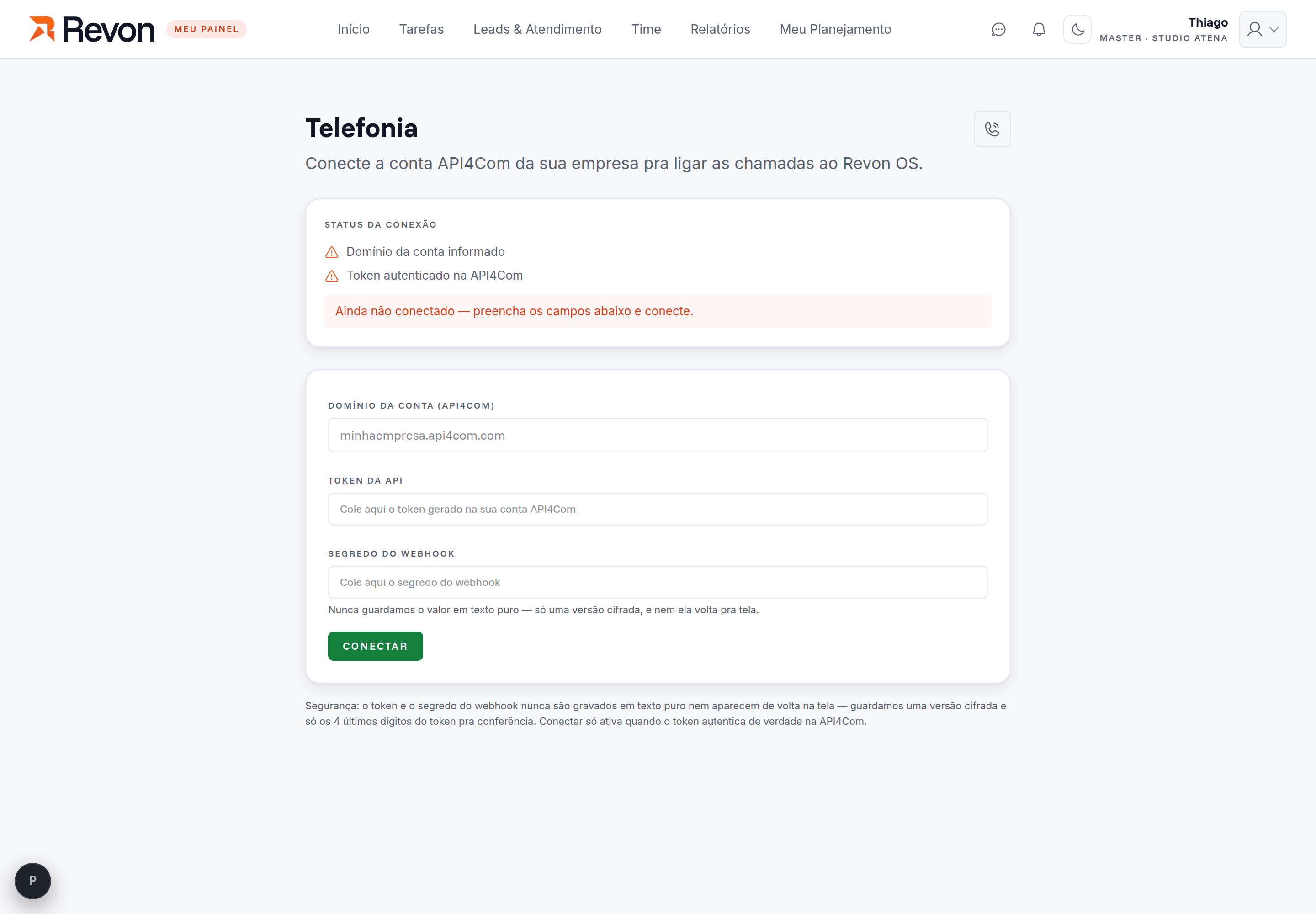
Task: Focus the Domínio da conta field
Action: point(658,435)
